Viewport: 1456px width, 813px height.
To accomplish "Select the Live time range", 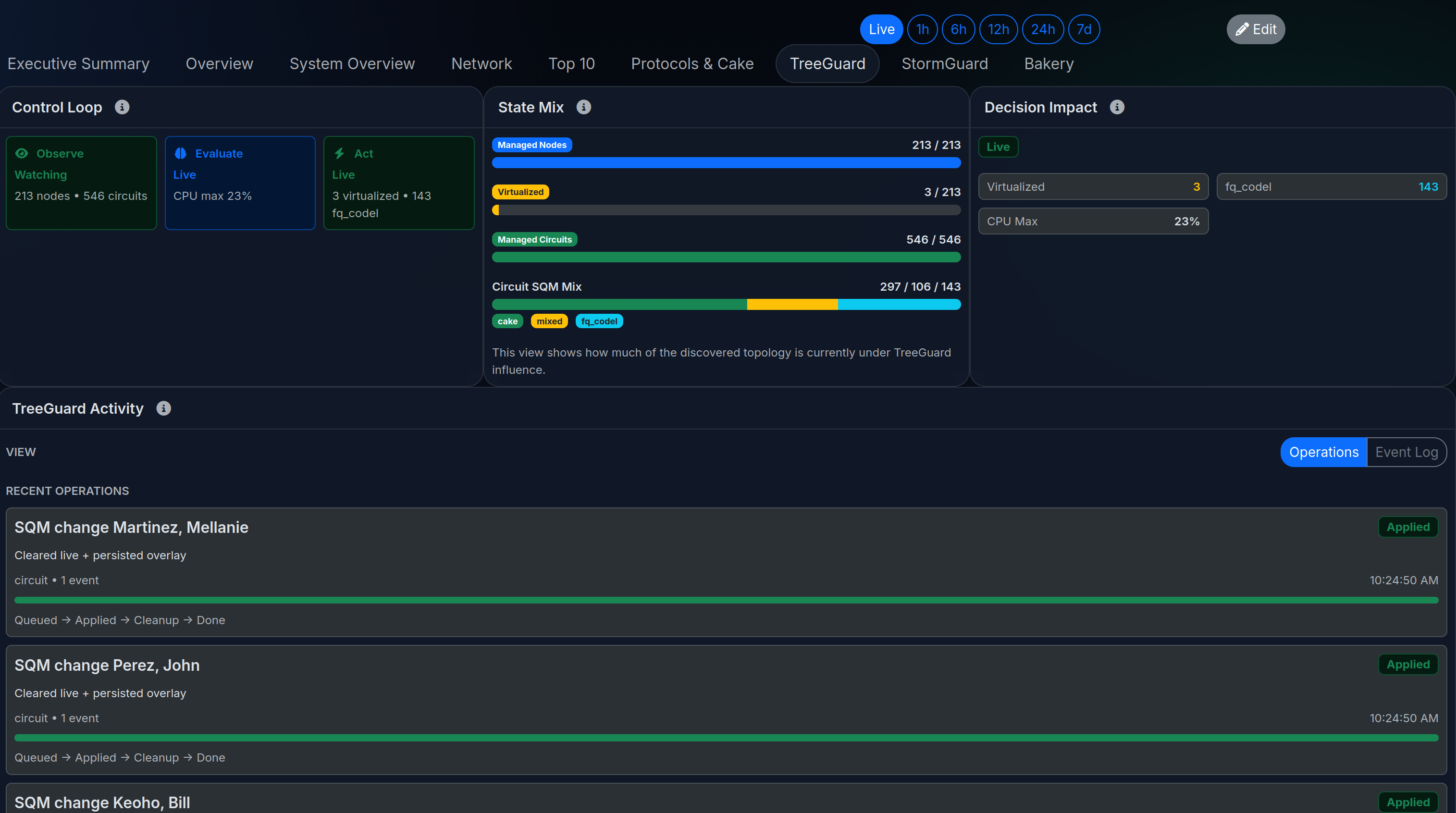I will (881, 29).
